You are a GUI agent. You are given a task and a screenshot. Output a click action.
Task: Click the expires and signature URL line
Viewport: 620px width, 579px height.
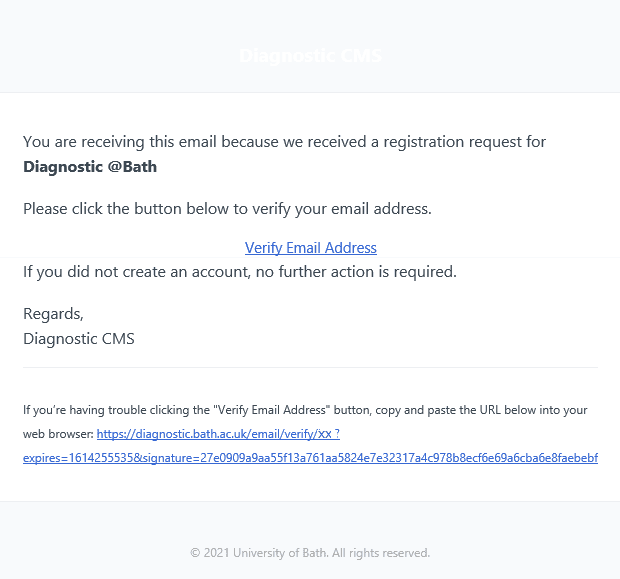310,458
